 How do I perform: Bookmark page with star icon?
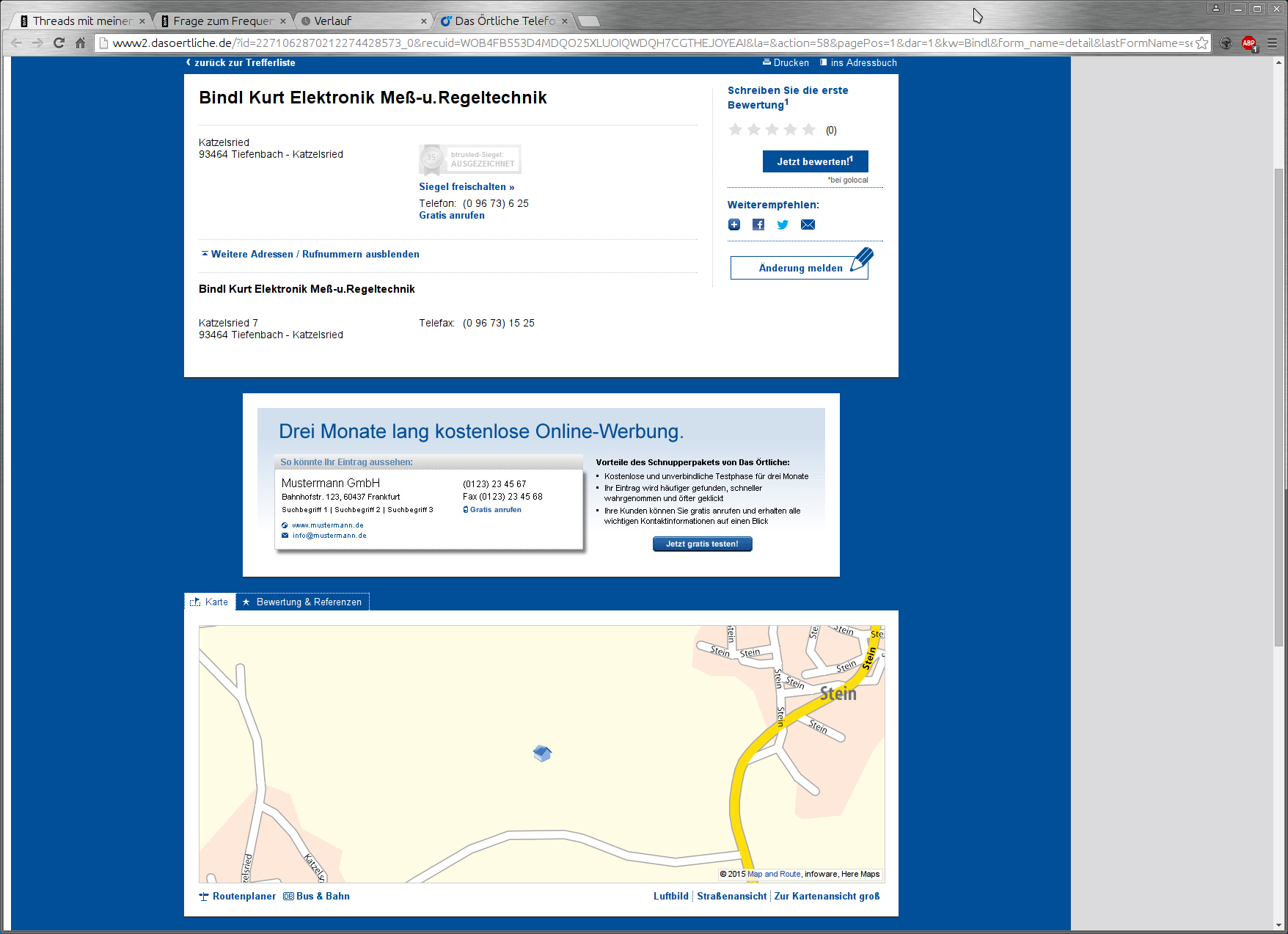1201,43
